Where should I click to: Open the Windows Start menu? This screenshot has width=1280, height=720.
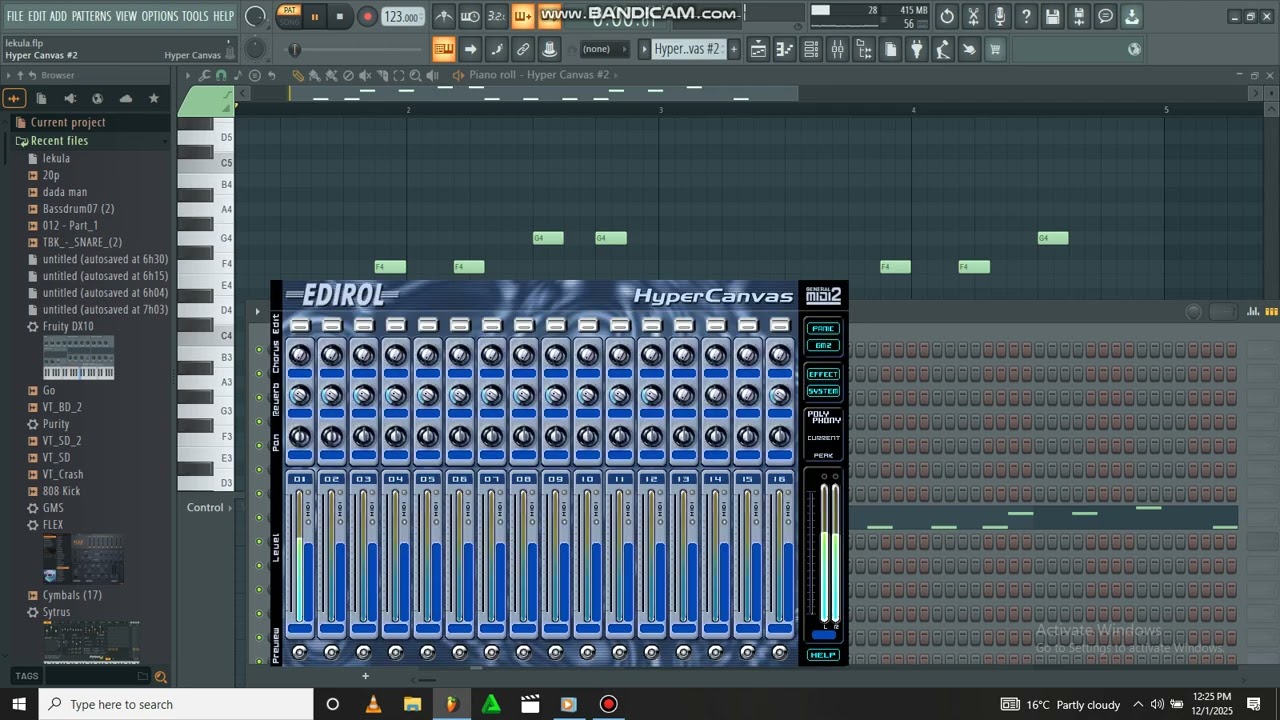[19, 704]
